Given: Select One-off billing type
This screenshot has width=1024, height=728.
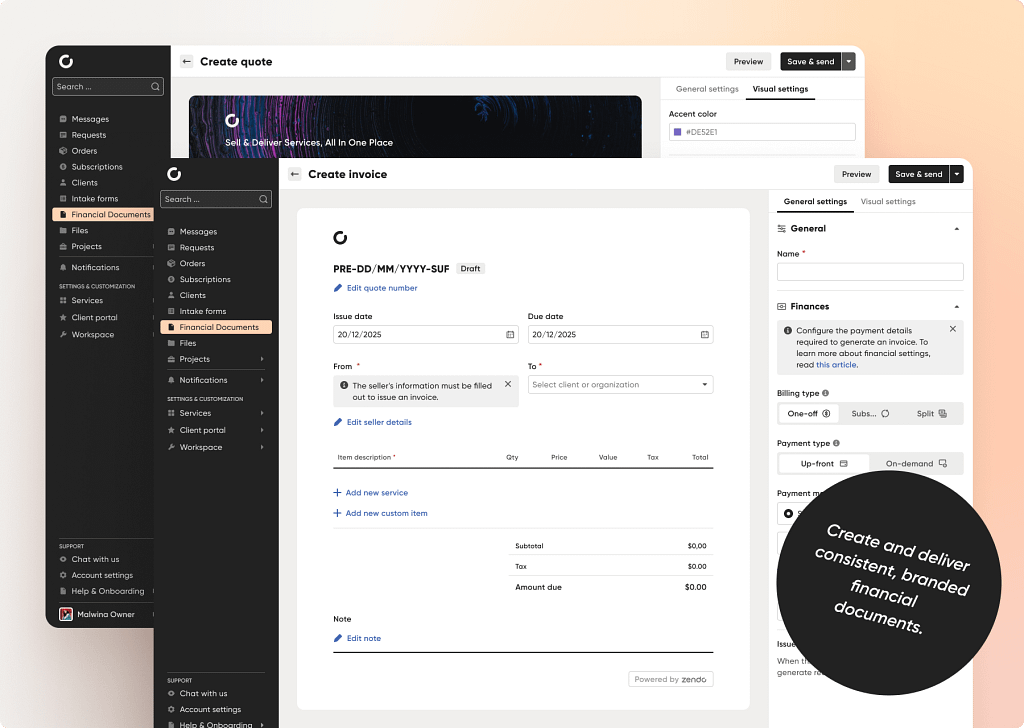Looking at the screenshot, I should (808, 413).
